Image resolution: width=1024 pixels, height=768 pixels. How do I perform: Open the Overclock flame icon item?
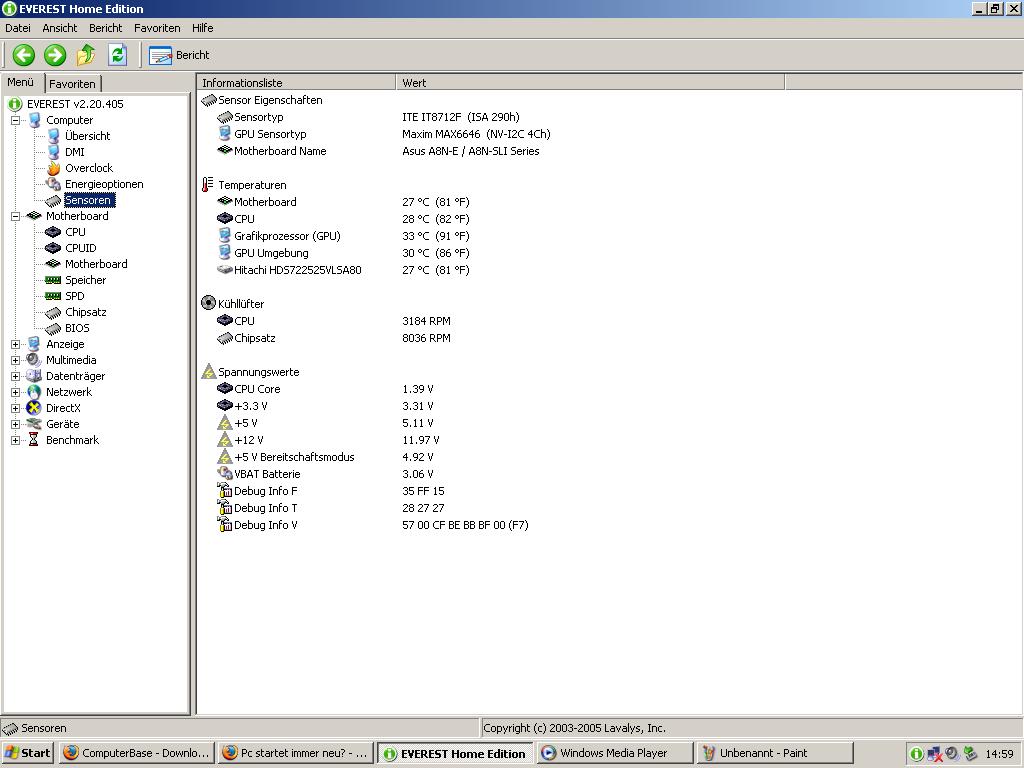[54, 168]
